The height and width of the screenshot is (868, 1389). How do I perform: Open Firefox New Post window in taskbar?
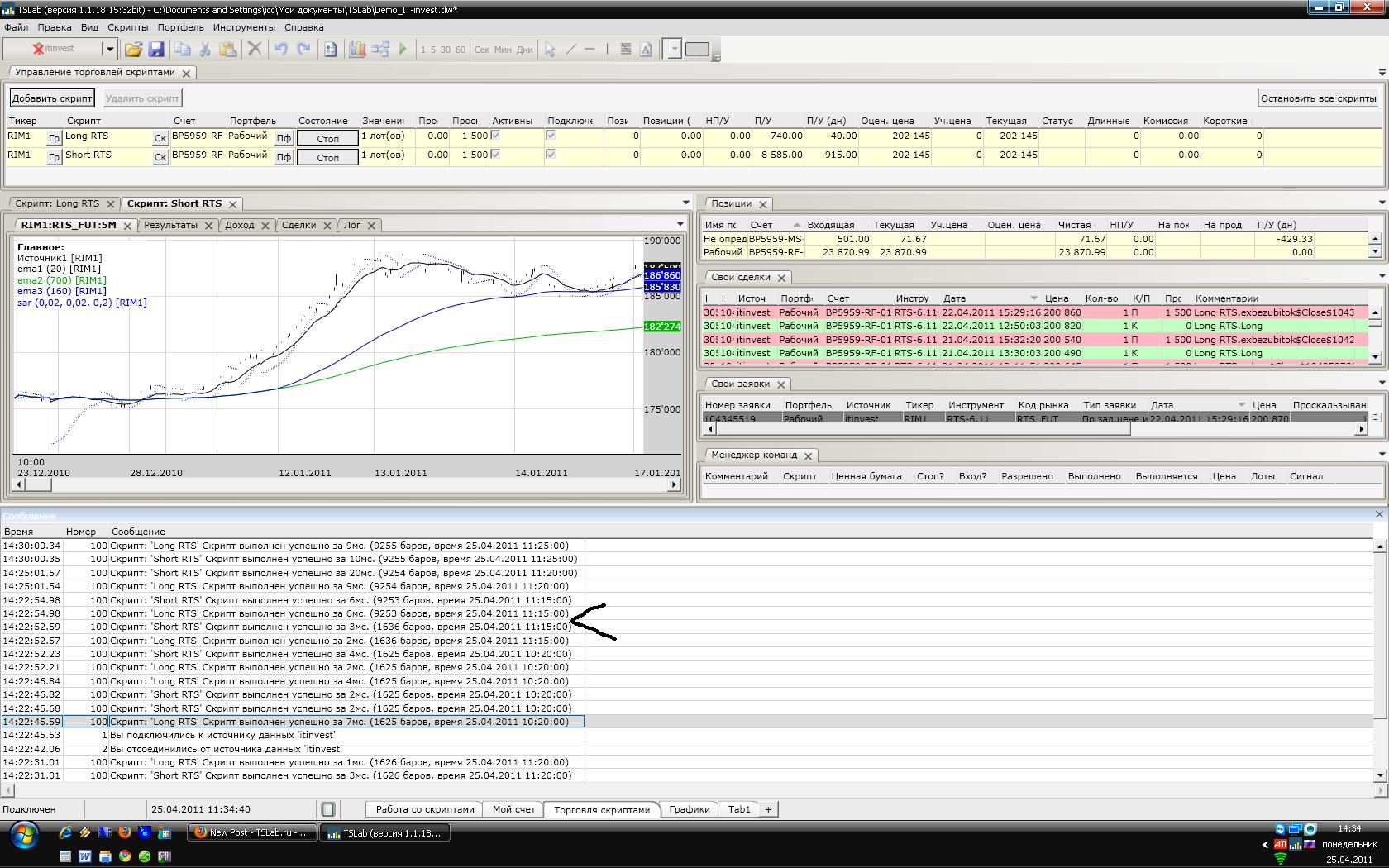pyautogui.click(x=252, y=833)
